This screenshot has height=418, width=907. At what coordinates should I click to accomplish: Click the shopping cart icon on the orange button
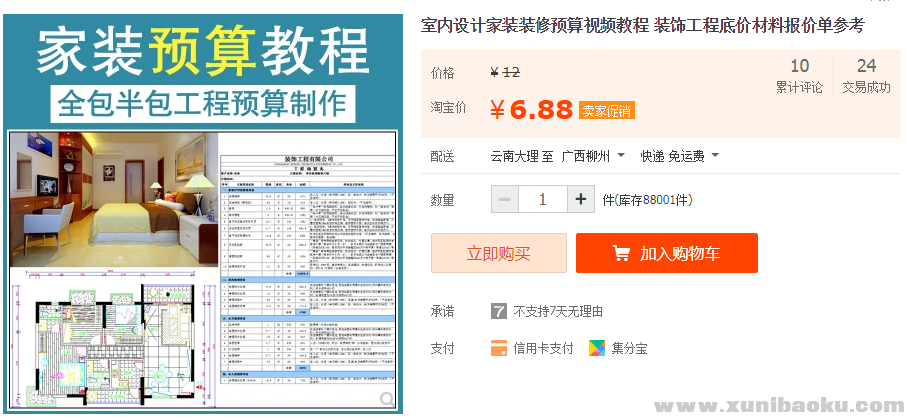point(621,254)
